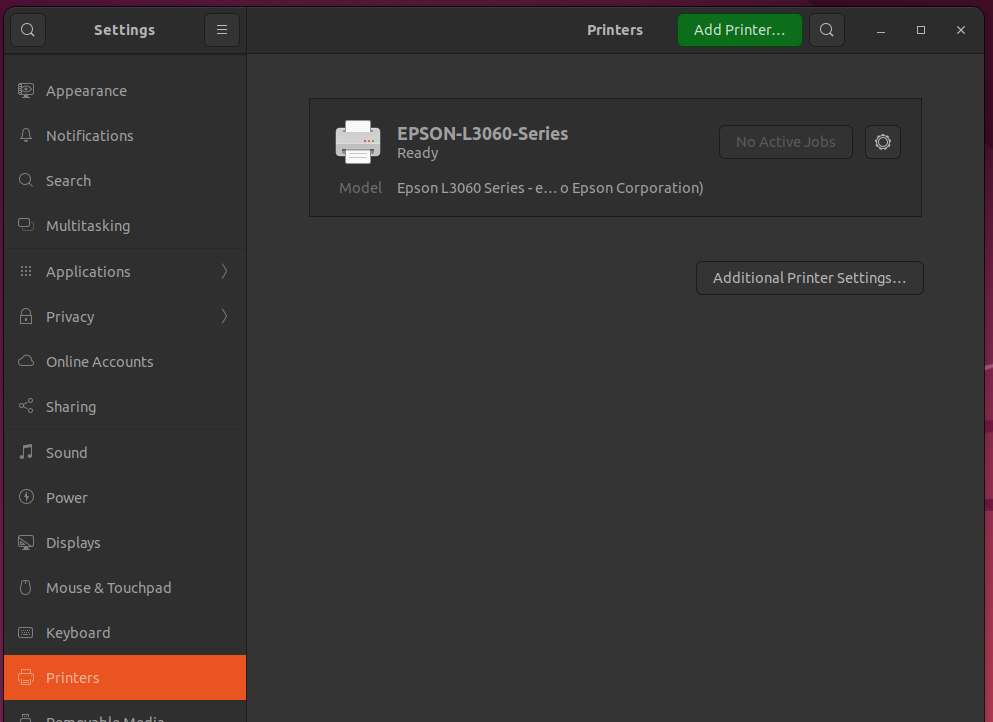Click the Printers title in the header bar

pyautogui.click(x=614, y=30)
